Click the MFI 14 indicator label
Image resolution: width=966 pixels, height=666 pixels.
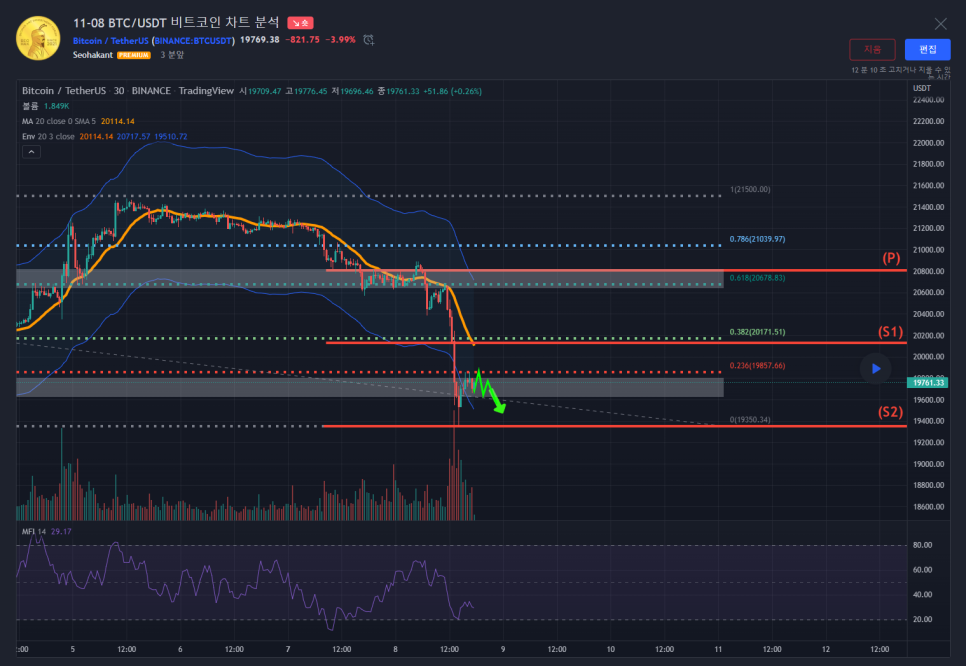35,531
